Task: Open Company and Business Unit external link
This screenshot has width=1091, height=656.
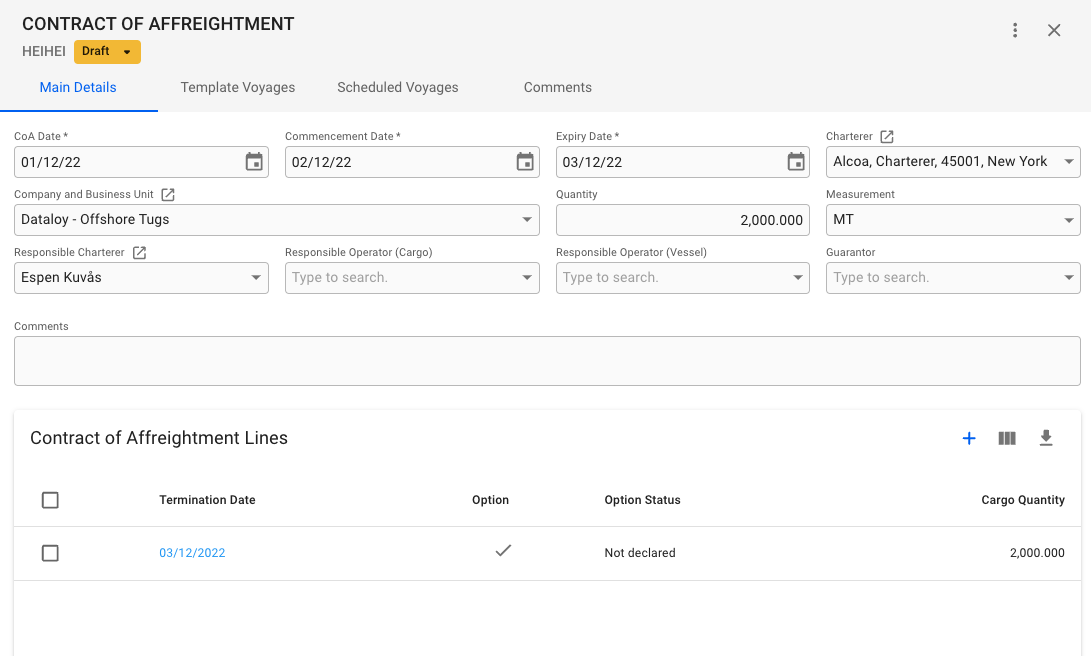Action: tap(168, 195)
